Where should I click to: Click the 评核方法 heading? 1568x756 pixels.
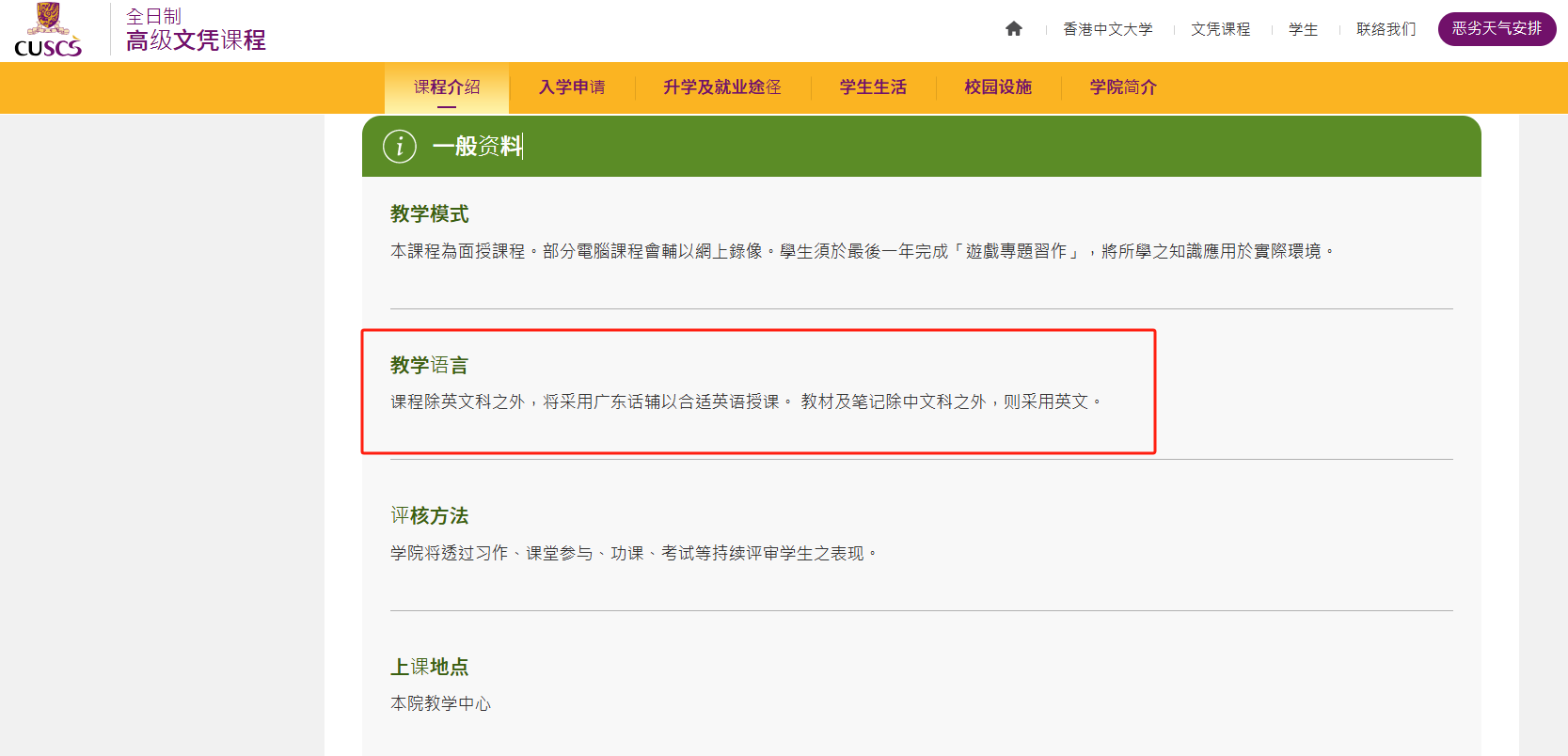[x=430, y=516]
